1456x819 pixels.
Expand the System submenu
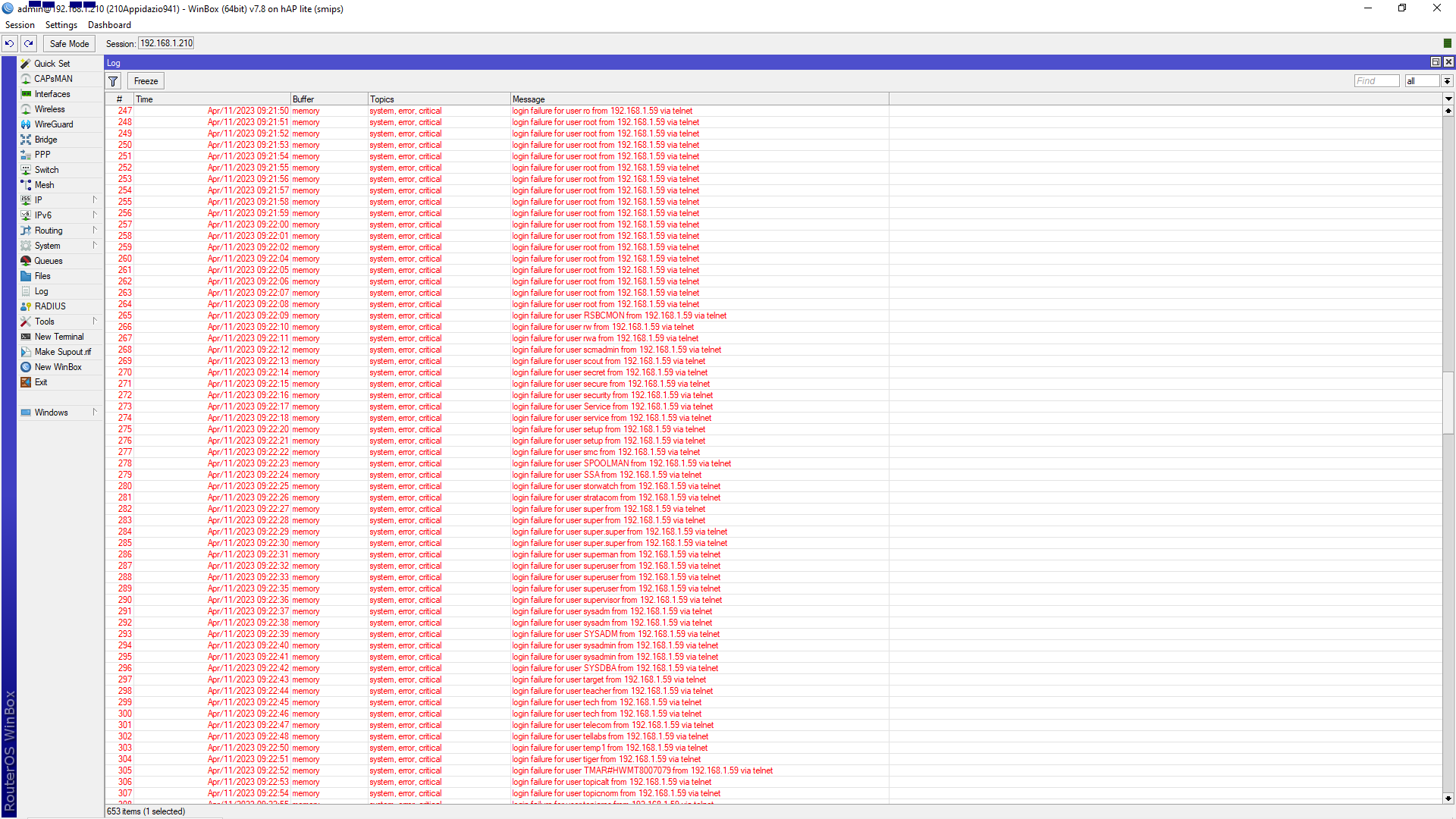[46, 245]
